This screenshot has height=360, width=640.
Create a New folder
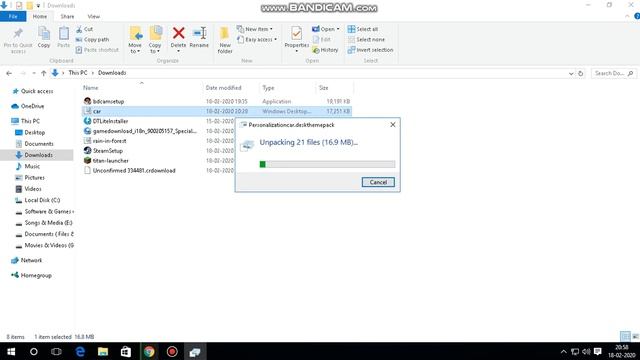[x=225, y=40]
